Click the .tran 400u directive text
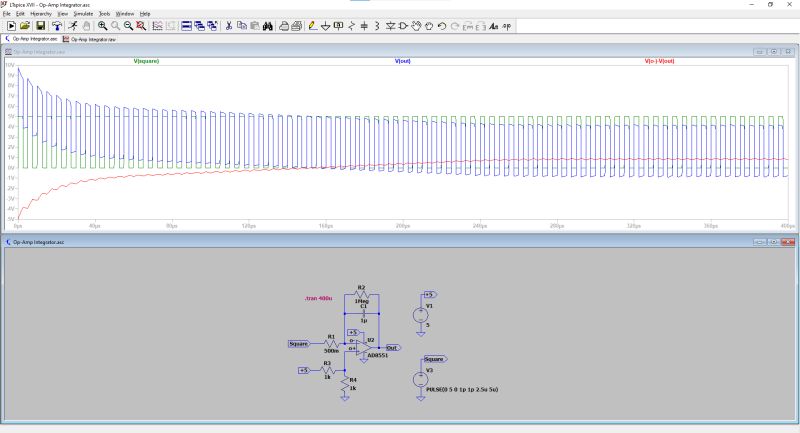The height and width of the screenshot is (433, 800). (318, 298)
